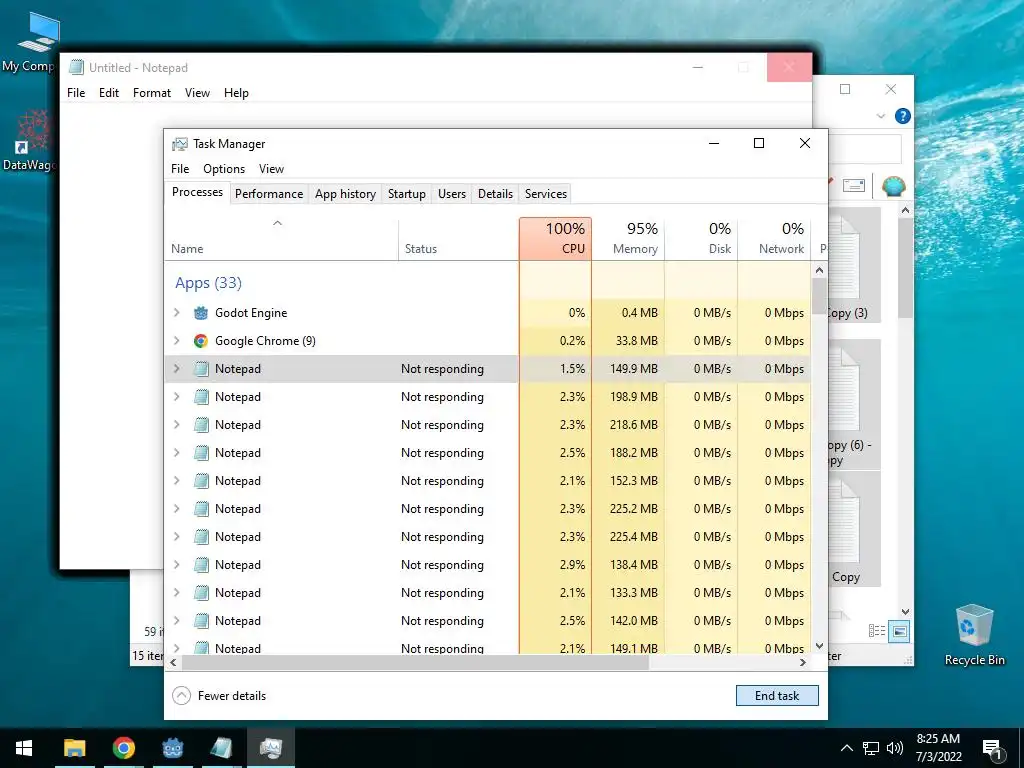The width and height of the screenshot is (1024, 768).
Task: Expand the Explorer ribbon chevron
Action: 881,116
